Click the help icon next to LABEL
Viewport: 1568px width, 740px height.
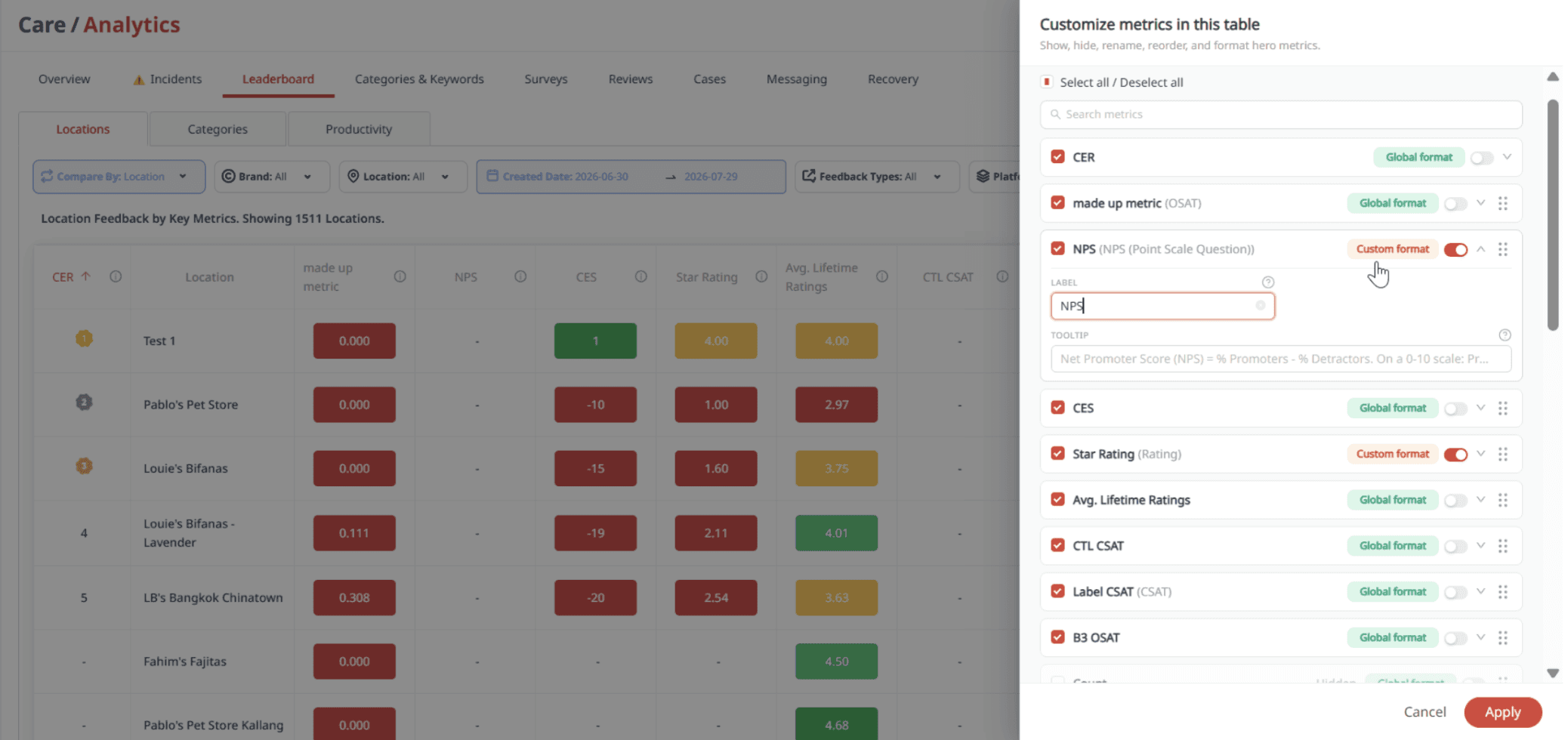coord(1268,282)
